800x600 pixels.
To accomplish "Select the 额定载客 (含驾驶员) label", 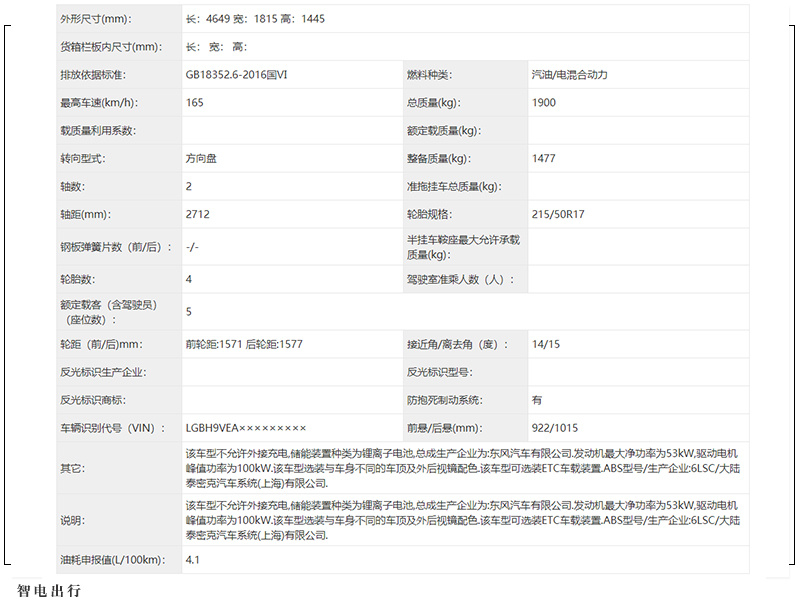I will (x=109, y=312).
